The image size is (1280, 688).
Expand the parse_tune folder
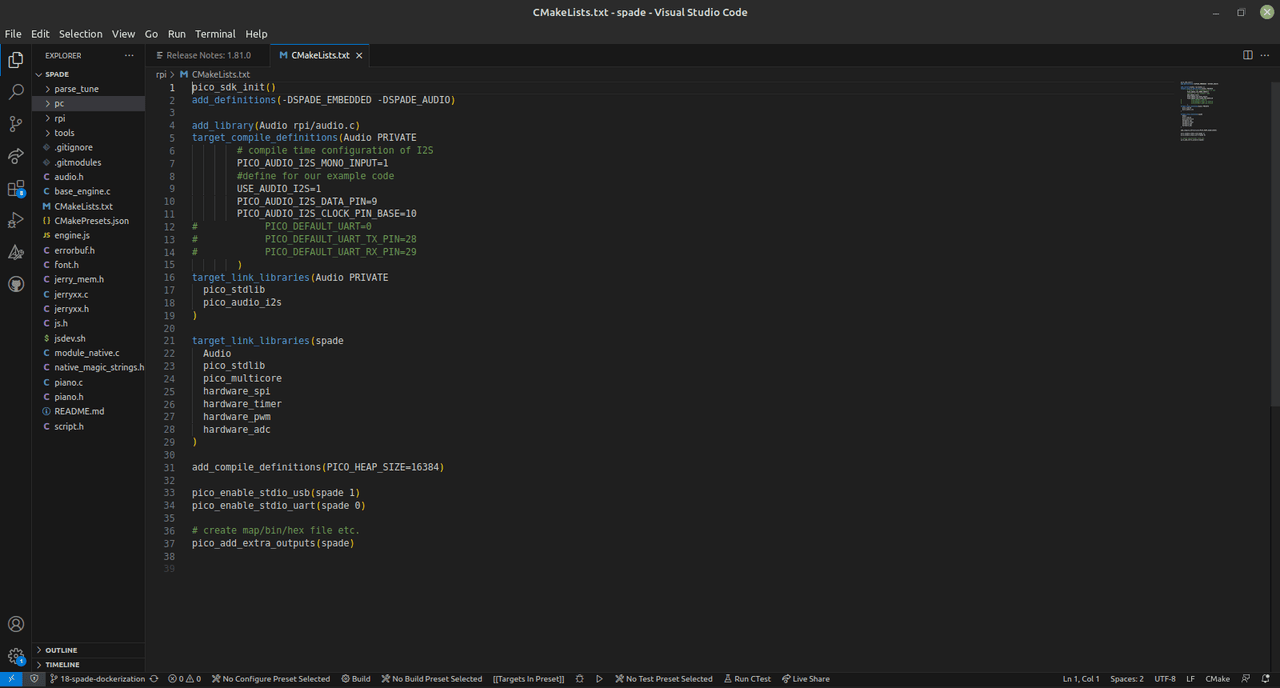(x=76, y=89)
